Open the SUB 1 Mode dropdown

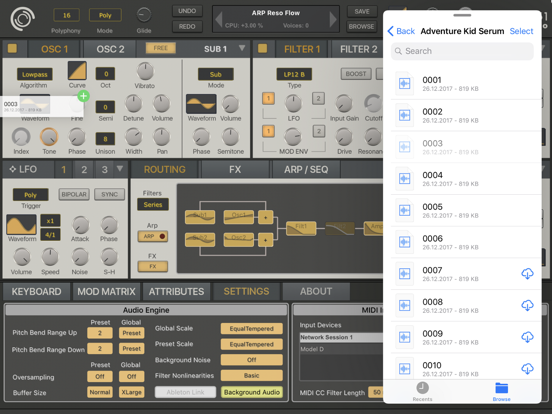tap(216, 74)
